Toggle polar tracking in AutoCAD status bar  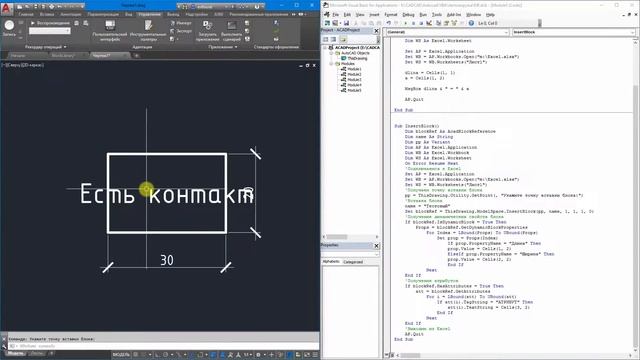[165, 355]
